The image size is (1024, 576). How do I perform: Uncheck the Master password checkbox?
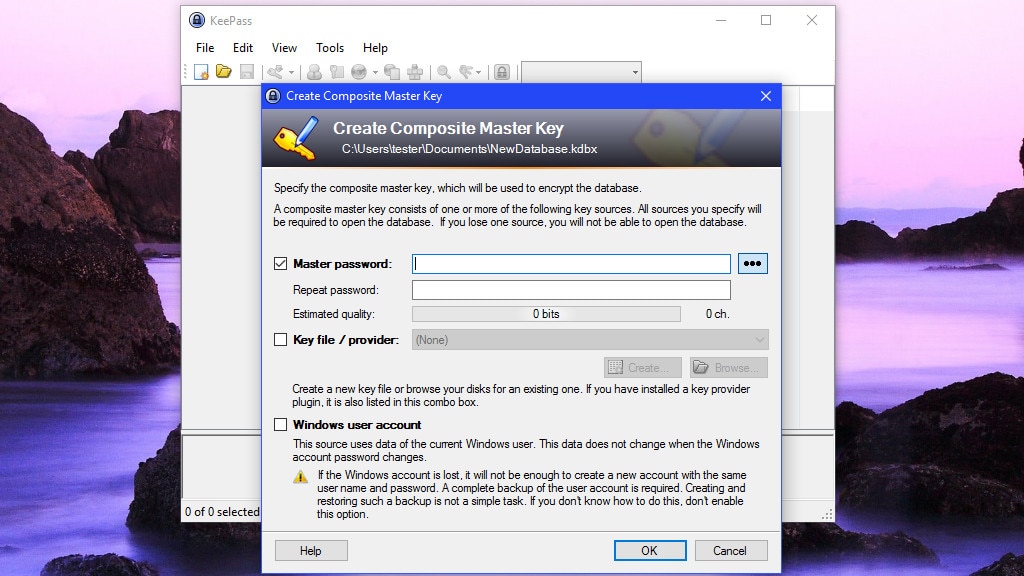pyautogui.click(x=280, y=263)
